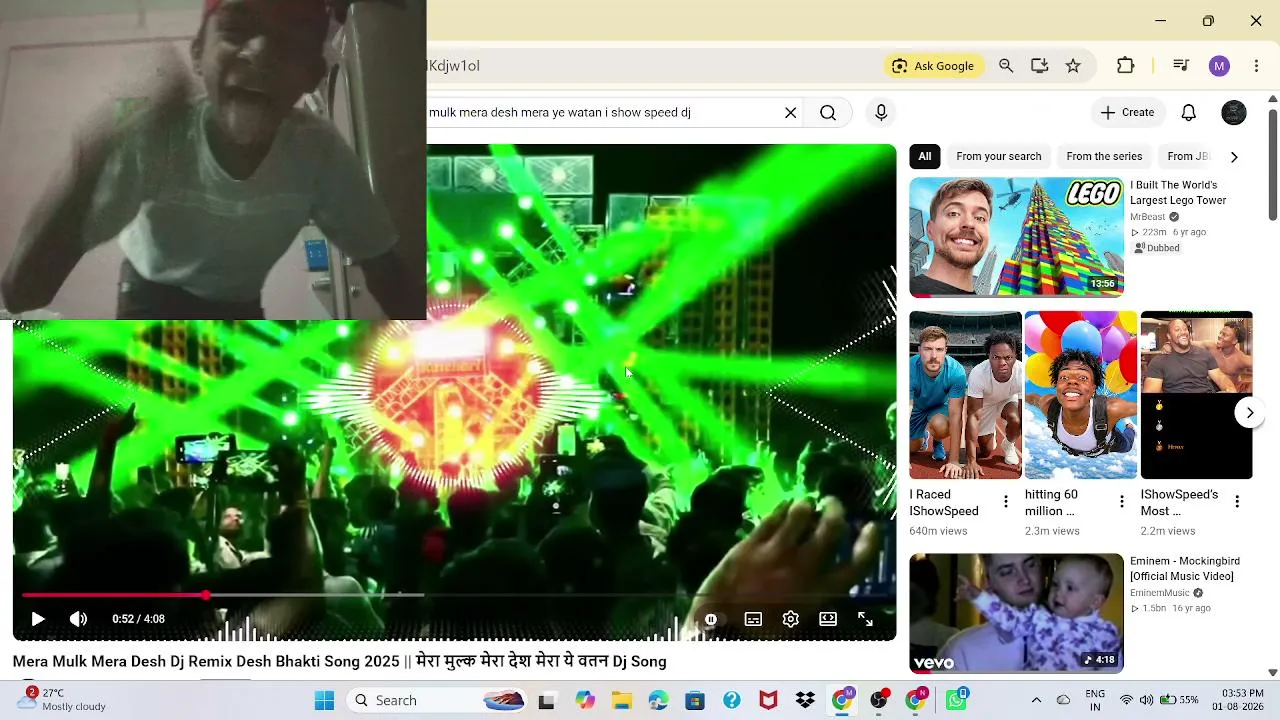This screenshot has height=720, width=1280.
Task: Open Eminem - Mockingbird video title
Action: 1185,569
